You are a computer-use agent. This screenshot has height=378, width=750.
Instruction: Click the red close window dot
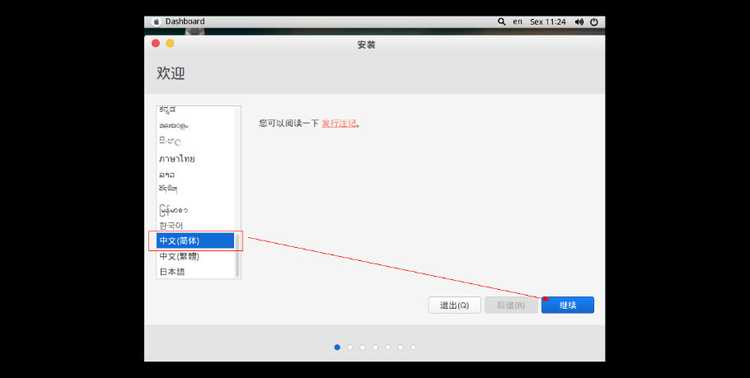click(156, 44)
